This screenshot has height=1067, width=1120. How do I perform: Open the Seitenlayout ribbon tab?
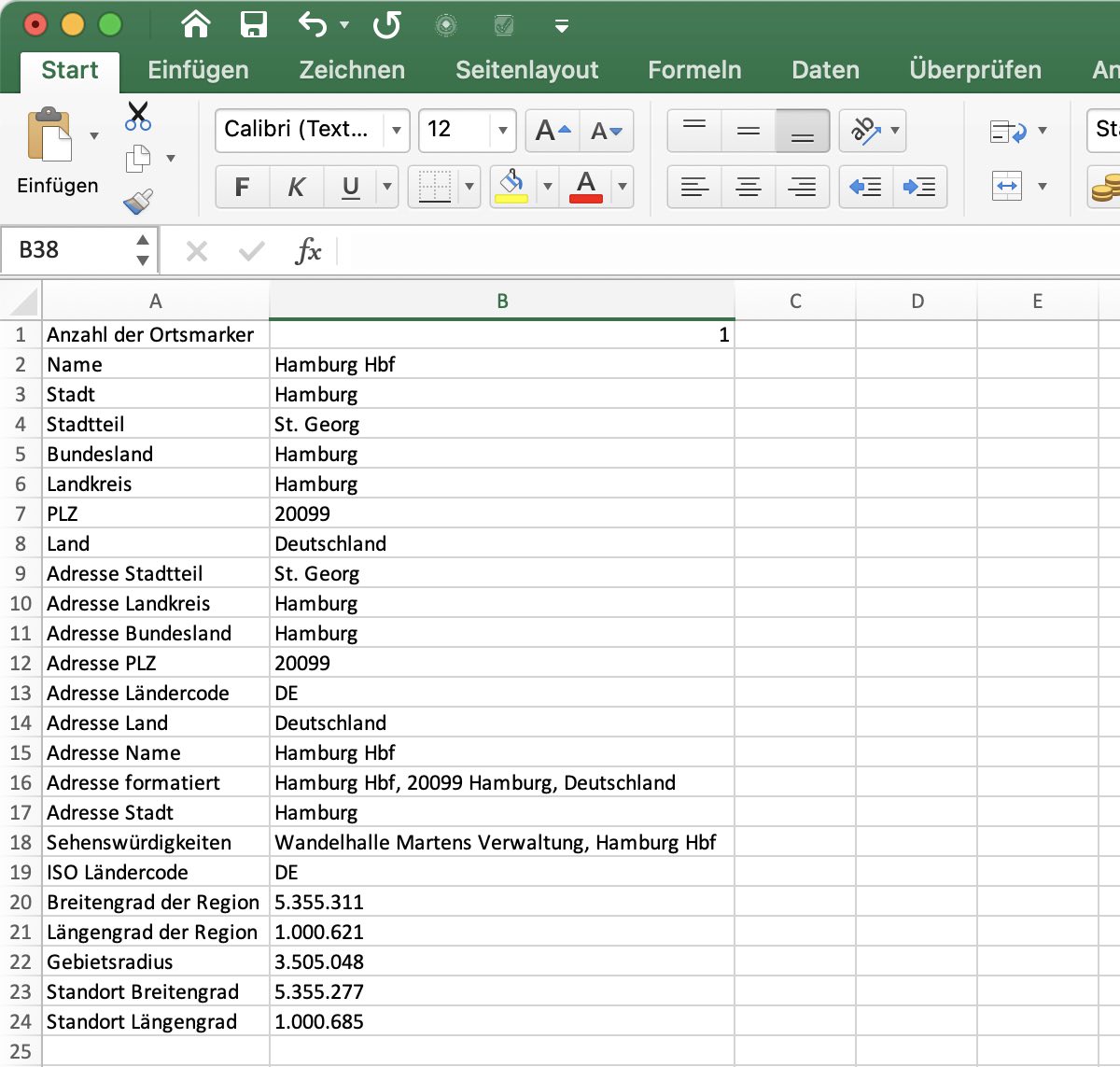pos(527,70)
